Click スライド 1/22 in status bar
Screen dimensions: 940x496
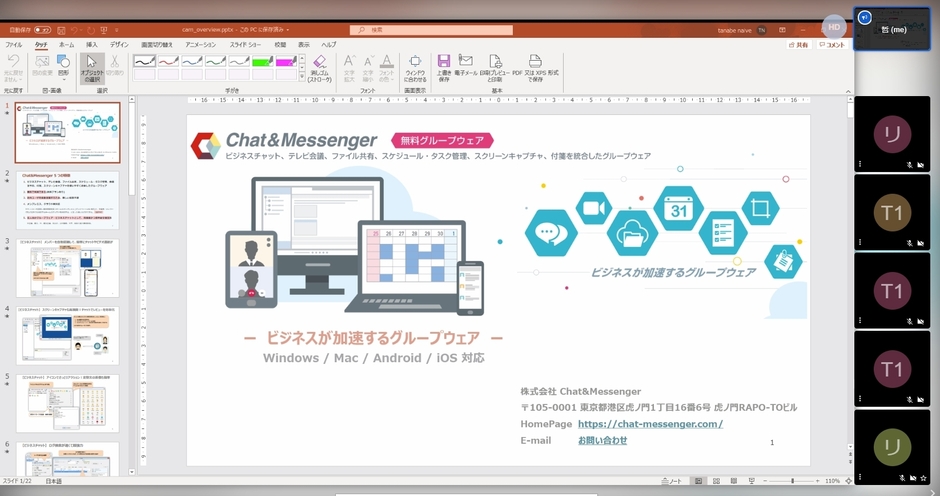(17, 481)
